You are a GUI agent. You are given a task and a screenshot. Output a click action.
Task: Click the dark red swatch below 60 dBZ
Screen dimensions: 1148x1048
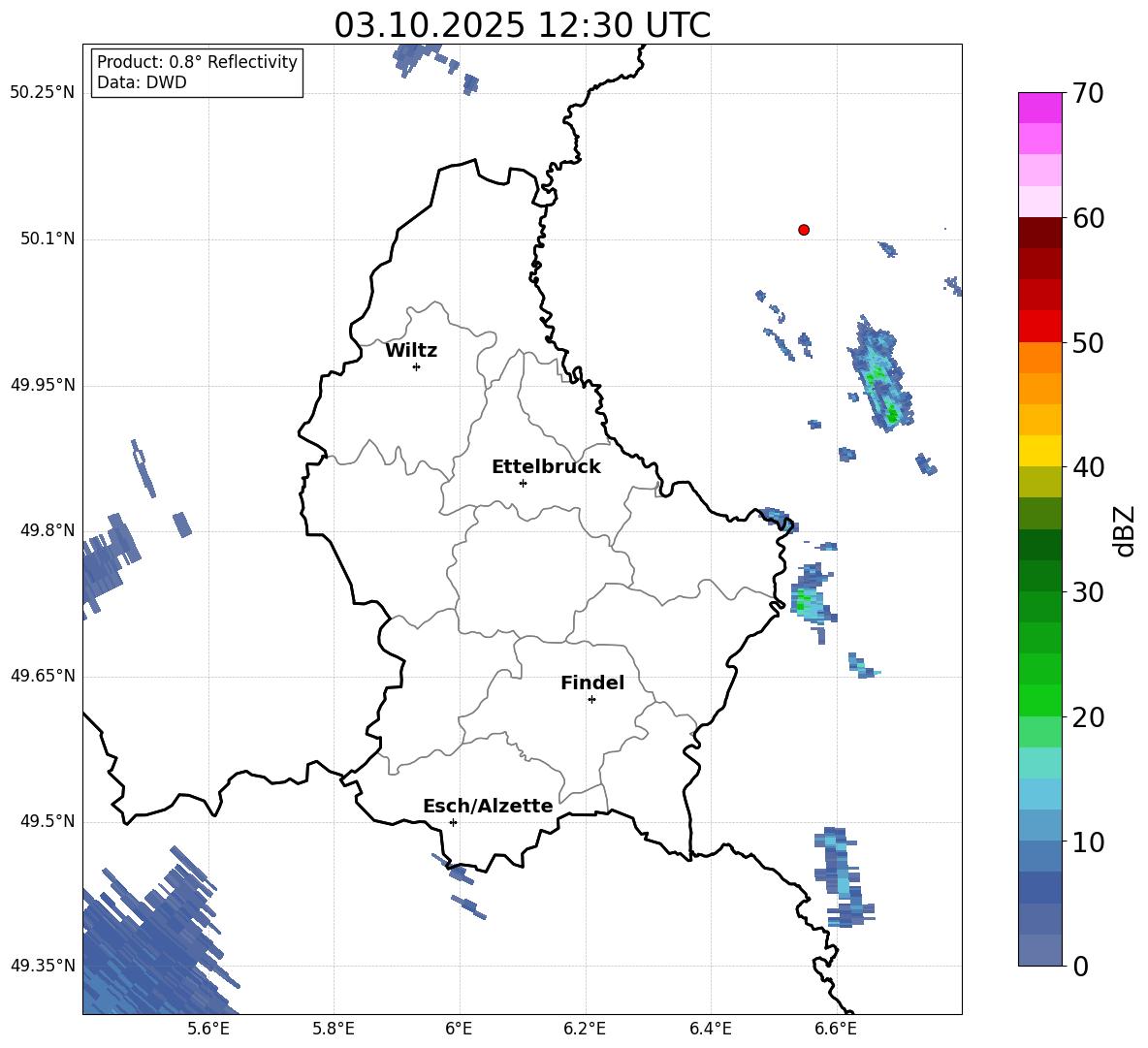(1039, 233)
